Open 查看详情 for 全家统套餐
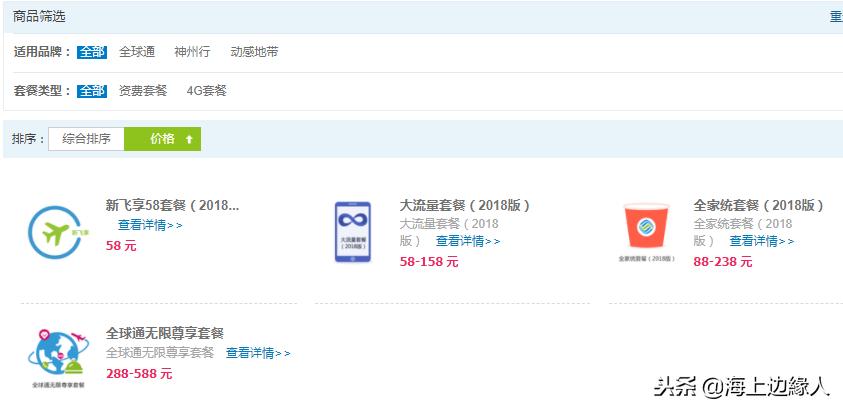 pyautogui.click(x=761, y=241)
